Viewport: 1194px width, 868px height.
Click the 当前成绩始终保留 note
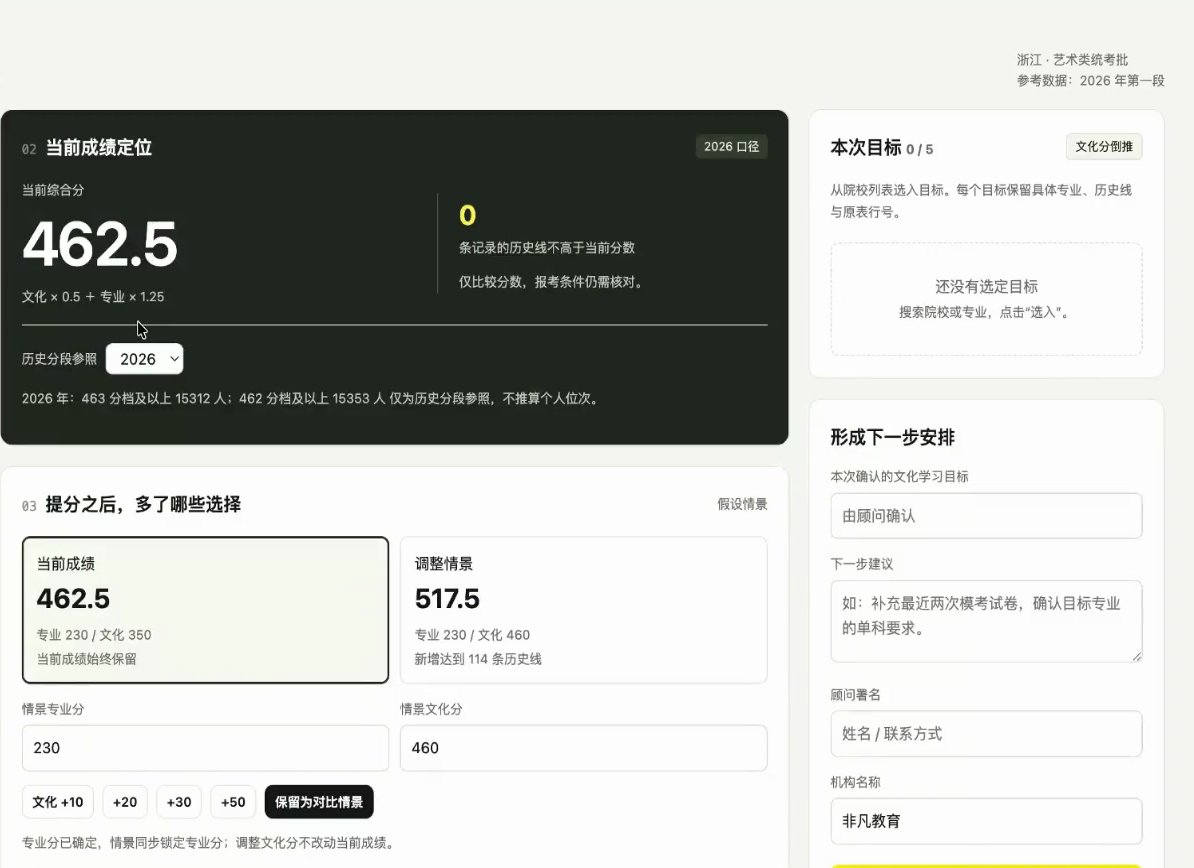pyautogui.click(x=87, y=659)
